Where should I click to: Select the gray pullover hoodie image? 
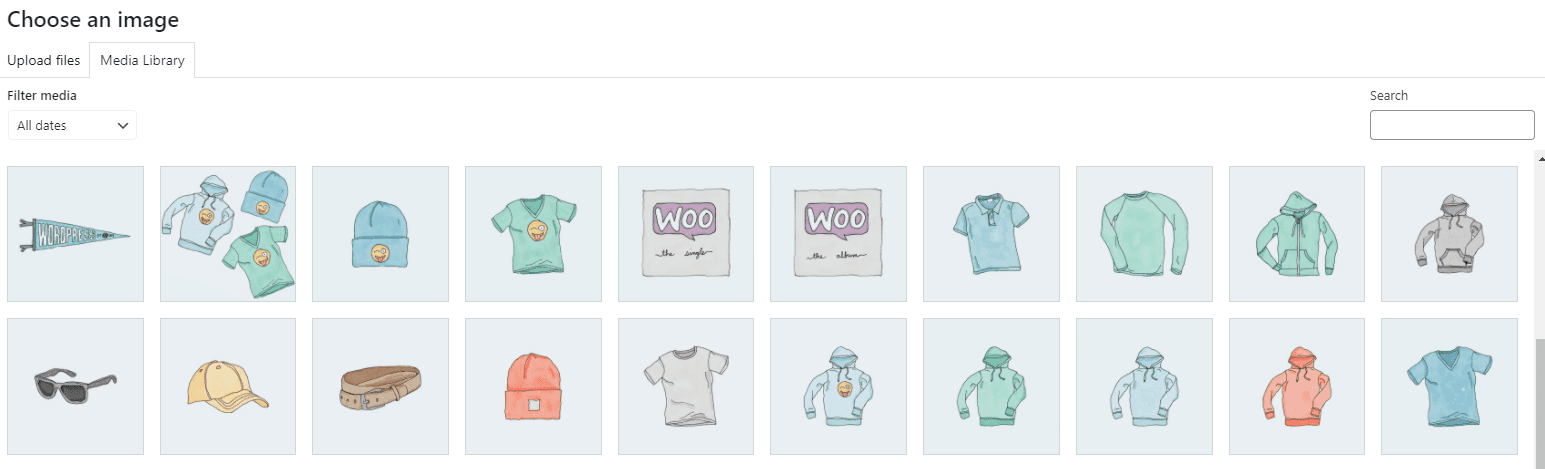point(1449,234)
